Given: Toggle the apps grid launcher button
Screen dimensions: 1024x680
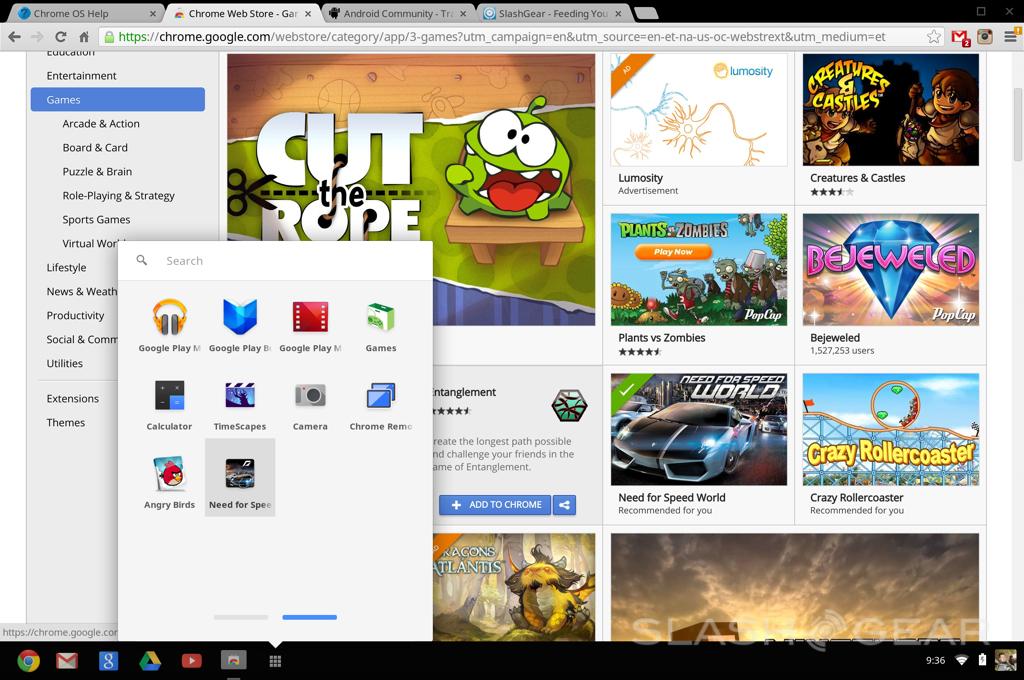Looking at the screenshot, I should coord(275,661).
